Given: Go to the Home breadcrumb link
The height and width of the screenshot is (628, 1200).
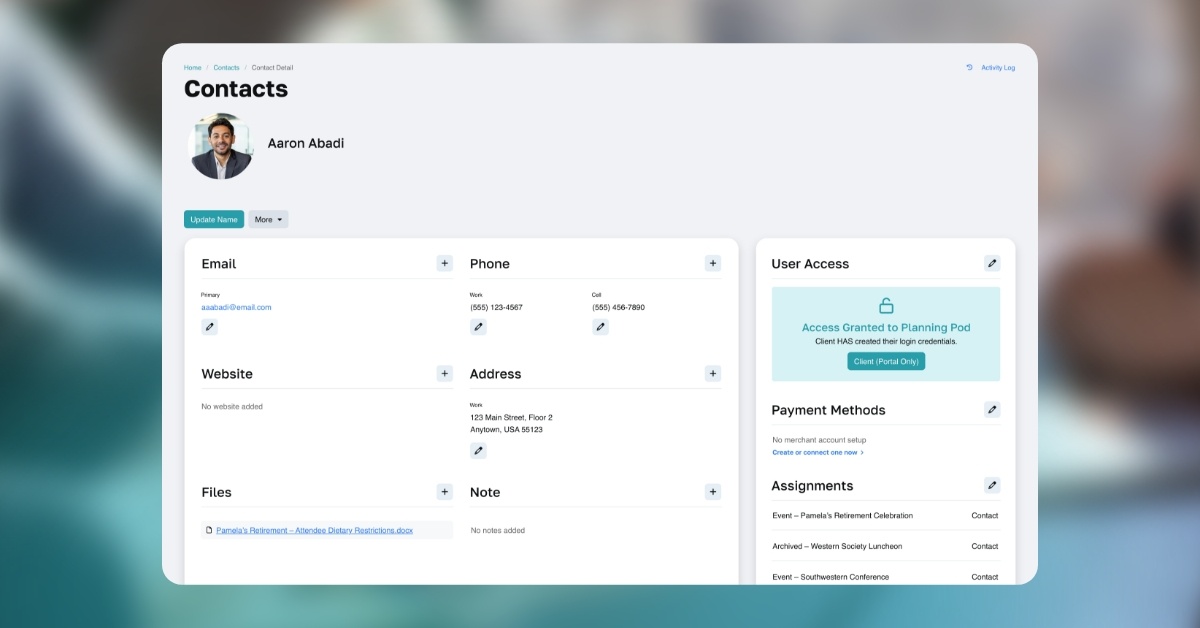Looking at the screenshot, I should 192,68.
